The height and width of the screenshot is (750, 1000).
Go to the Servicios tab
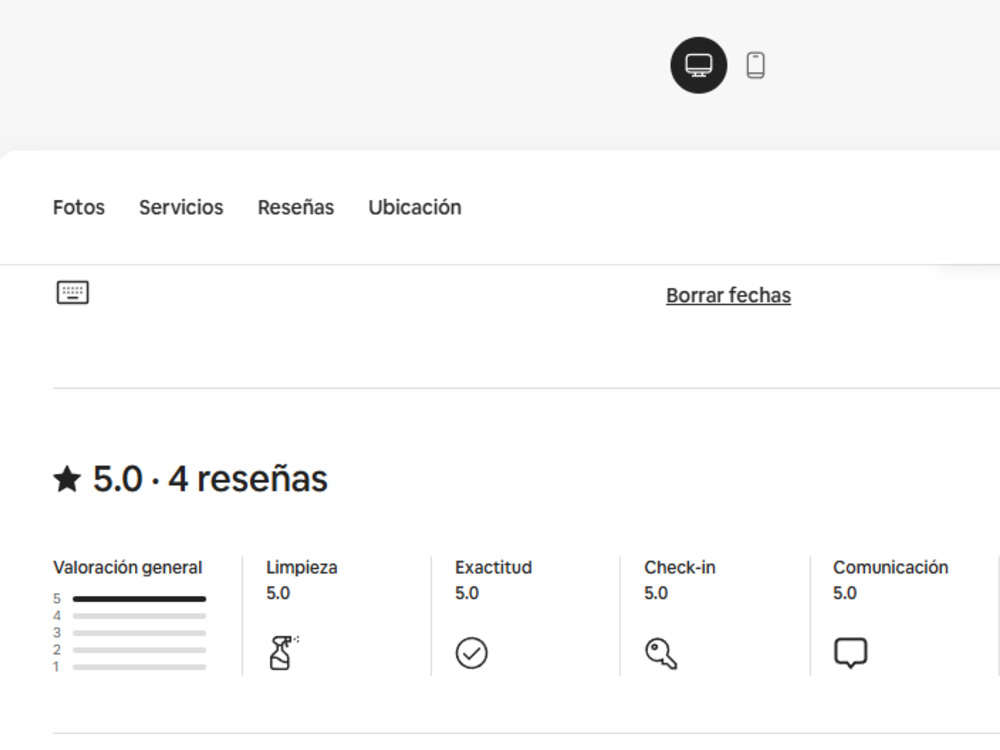coord(181,207)
